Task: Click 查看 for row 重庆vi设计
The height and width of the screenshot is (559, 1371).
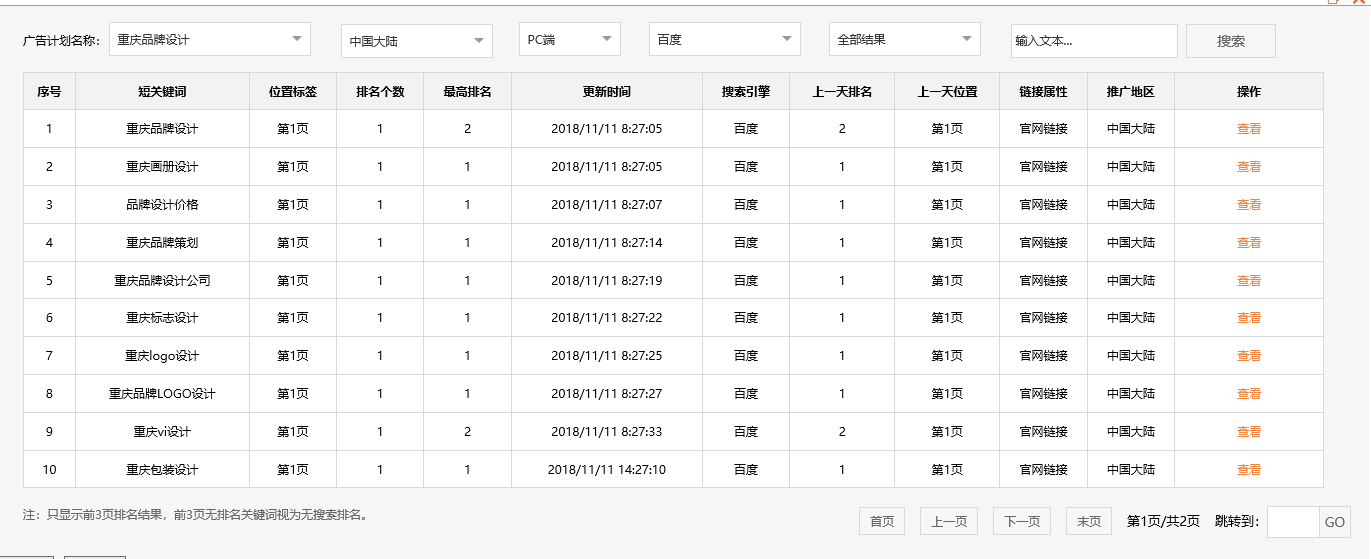Action: [1249, 432]
